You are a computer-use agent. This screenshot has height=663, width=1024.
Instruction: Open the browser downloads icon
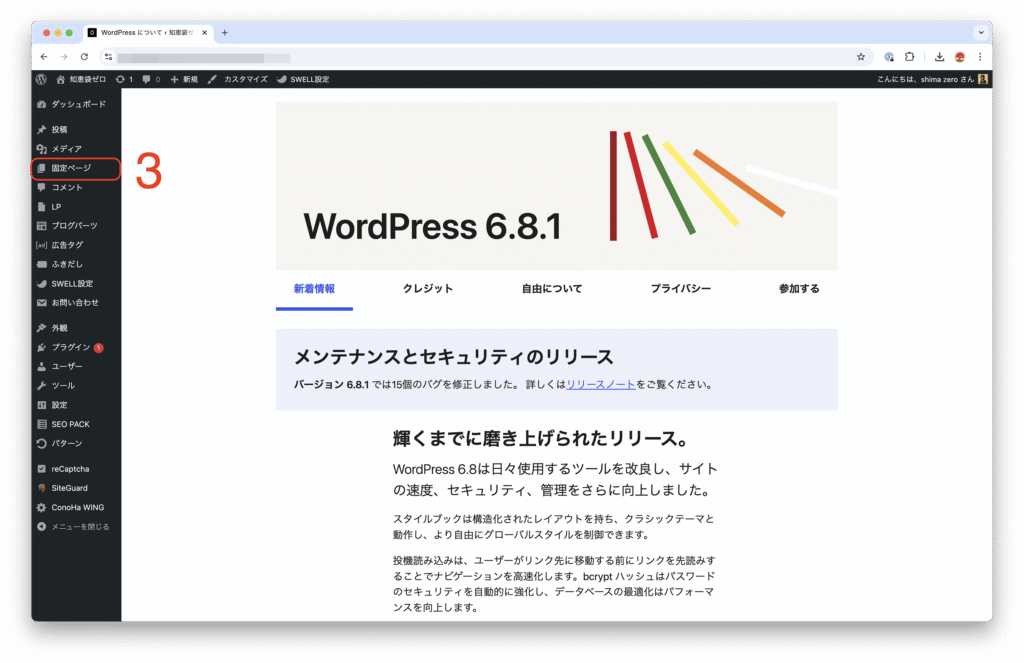[x=939, y=57]
